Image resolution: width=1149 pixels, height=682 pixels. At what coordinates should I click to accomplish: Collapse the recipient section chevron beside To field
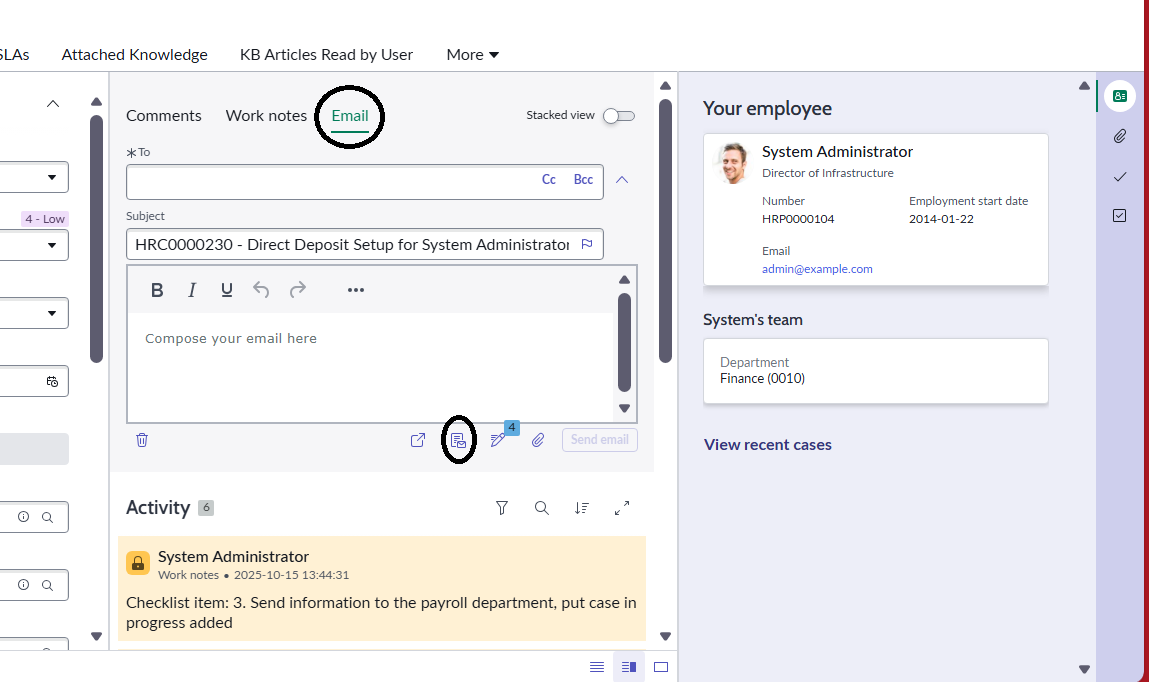click(x=622, y=179)
